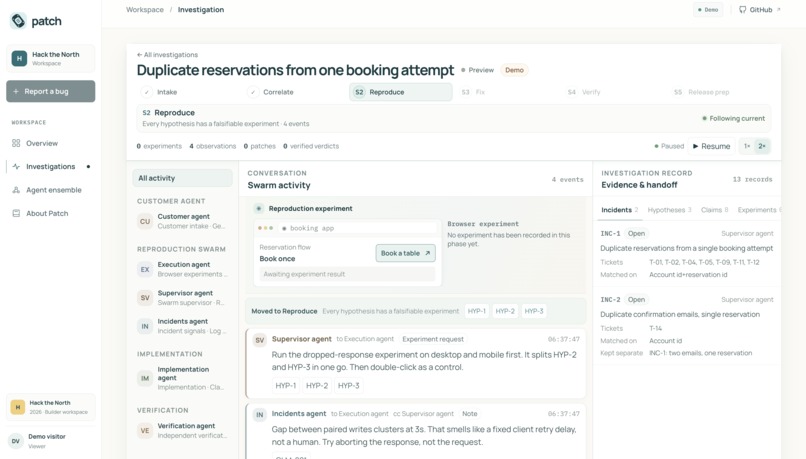Open the GitHub link
Screen dimensions: 806x459
pyautogui.click(x=759, y=10)
